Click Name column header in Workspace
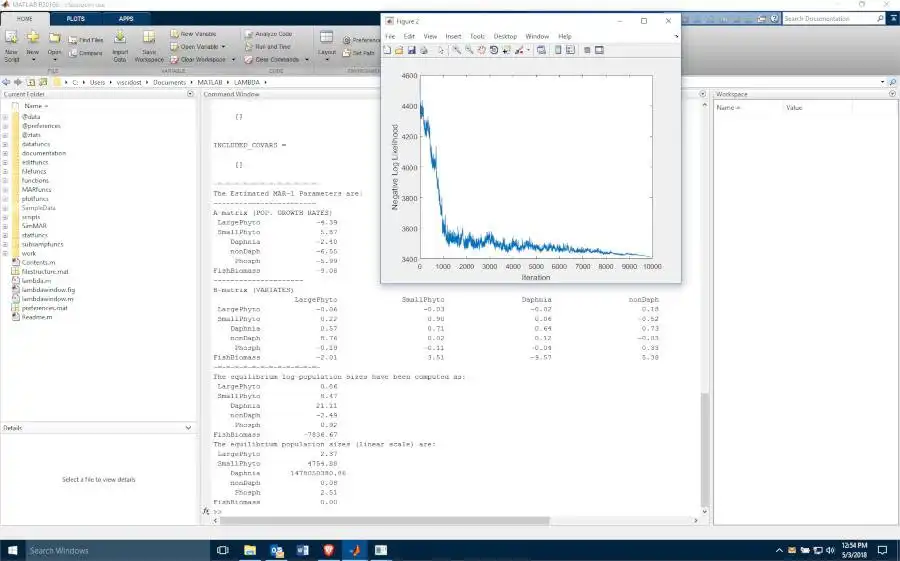Viewport: 900px width, 561px height. click(728, 108)
